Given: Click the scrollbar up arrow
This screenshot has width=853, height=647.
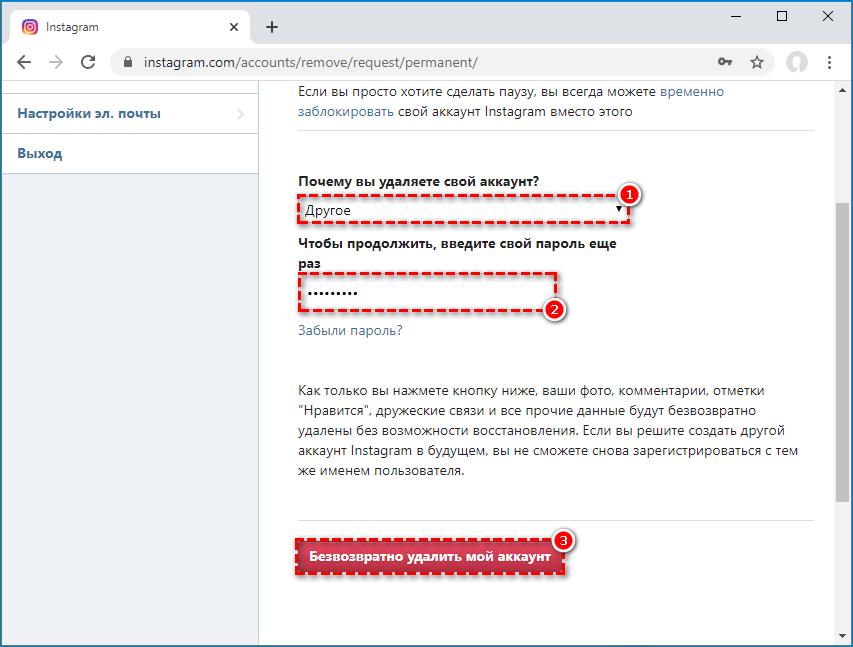Looking at the screenshot, I should click(842, 90).
